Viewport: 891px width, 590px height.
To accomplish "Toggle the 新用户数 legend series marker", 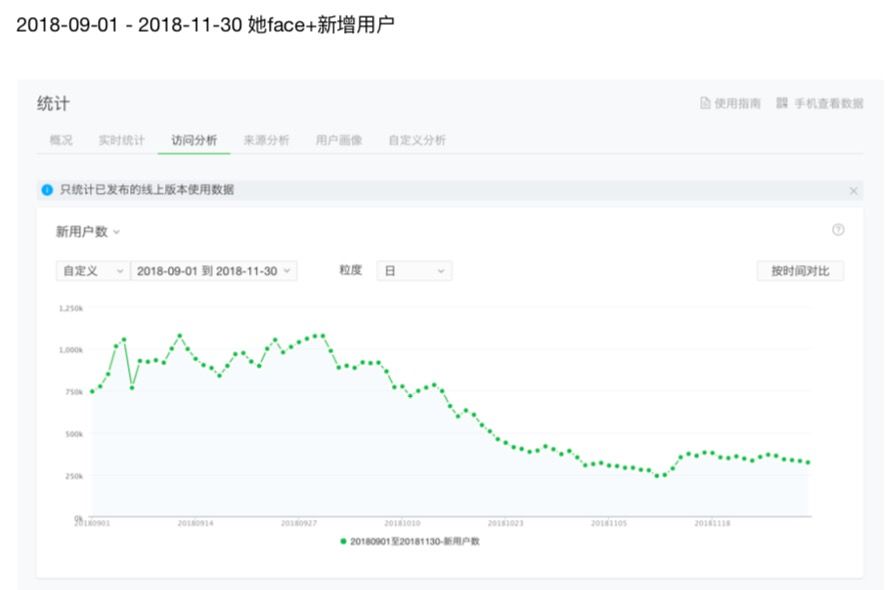I will tap(344, 541).
